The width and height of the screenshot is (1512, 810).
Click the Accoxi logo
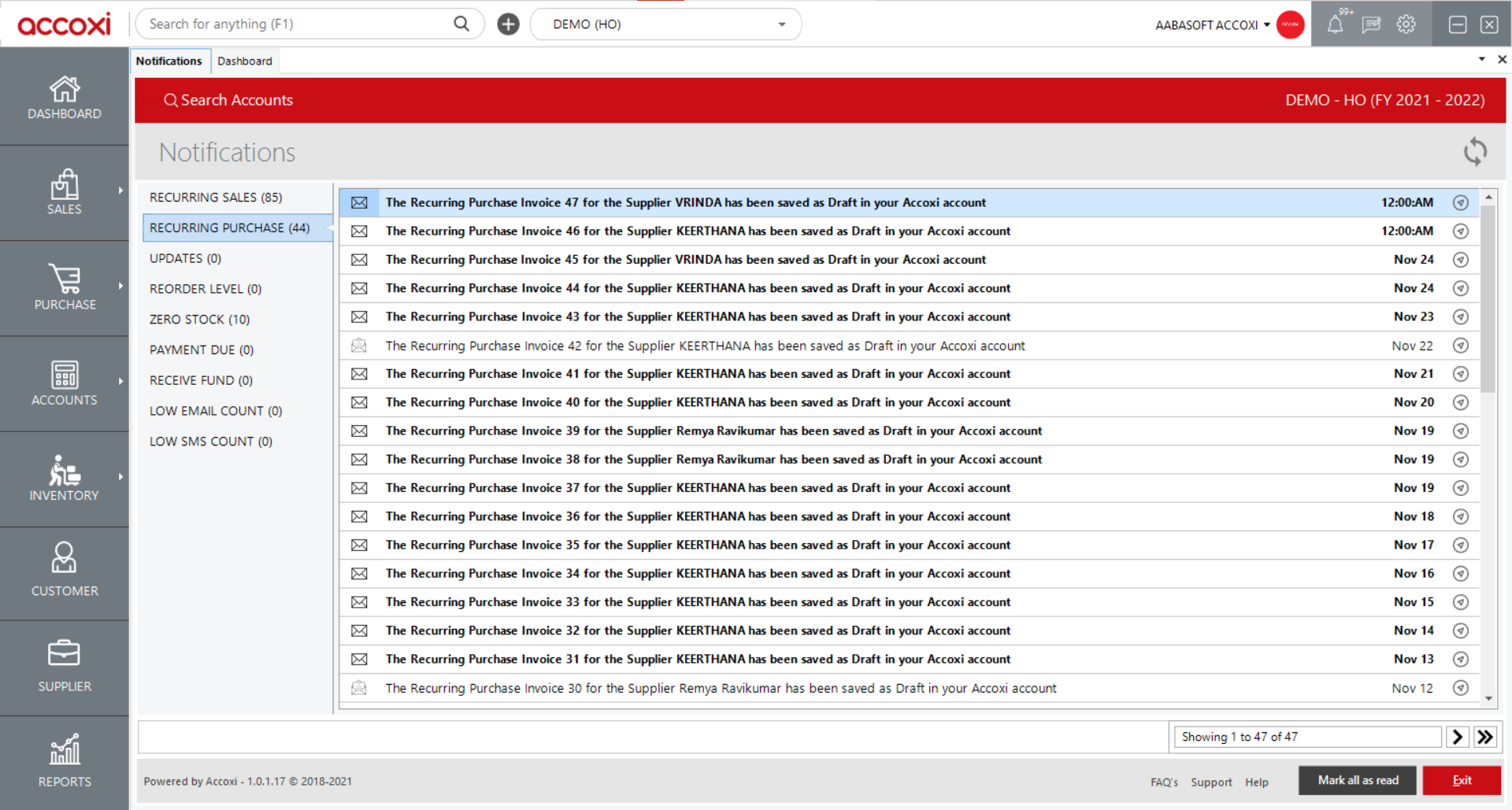coord(65,24)
